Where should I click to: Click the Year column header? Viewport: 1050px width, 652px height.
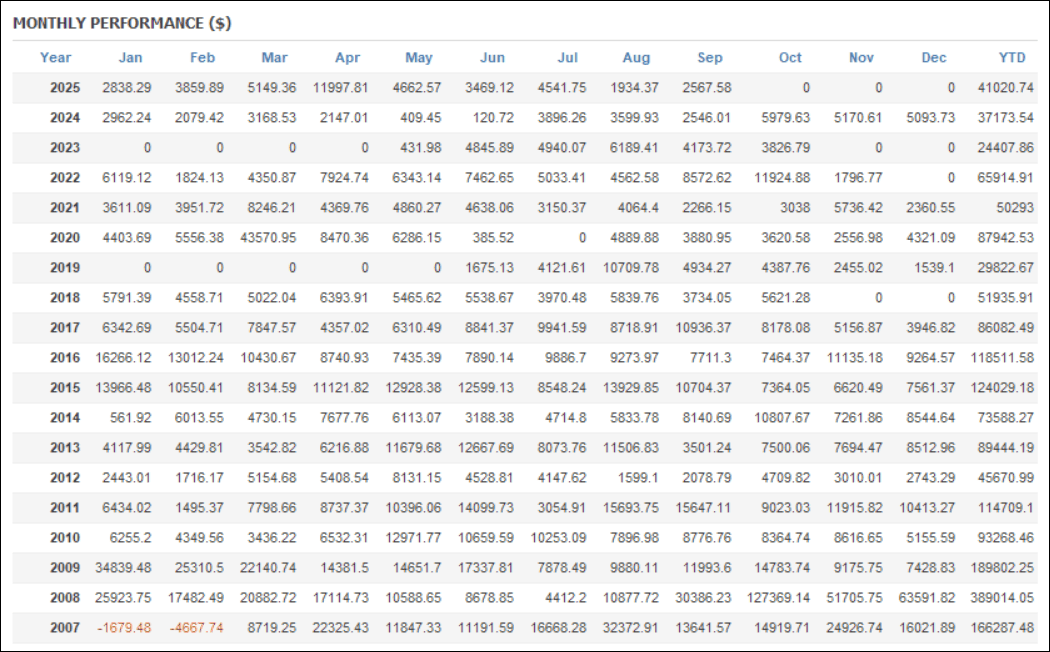pyautogui.click(x=56, y=58)
